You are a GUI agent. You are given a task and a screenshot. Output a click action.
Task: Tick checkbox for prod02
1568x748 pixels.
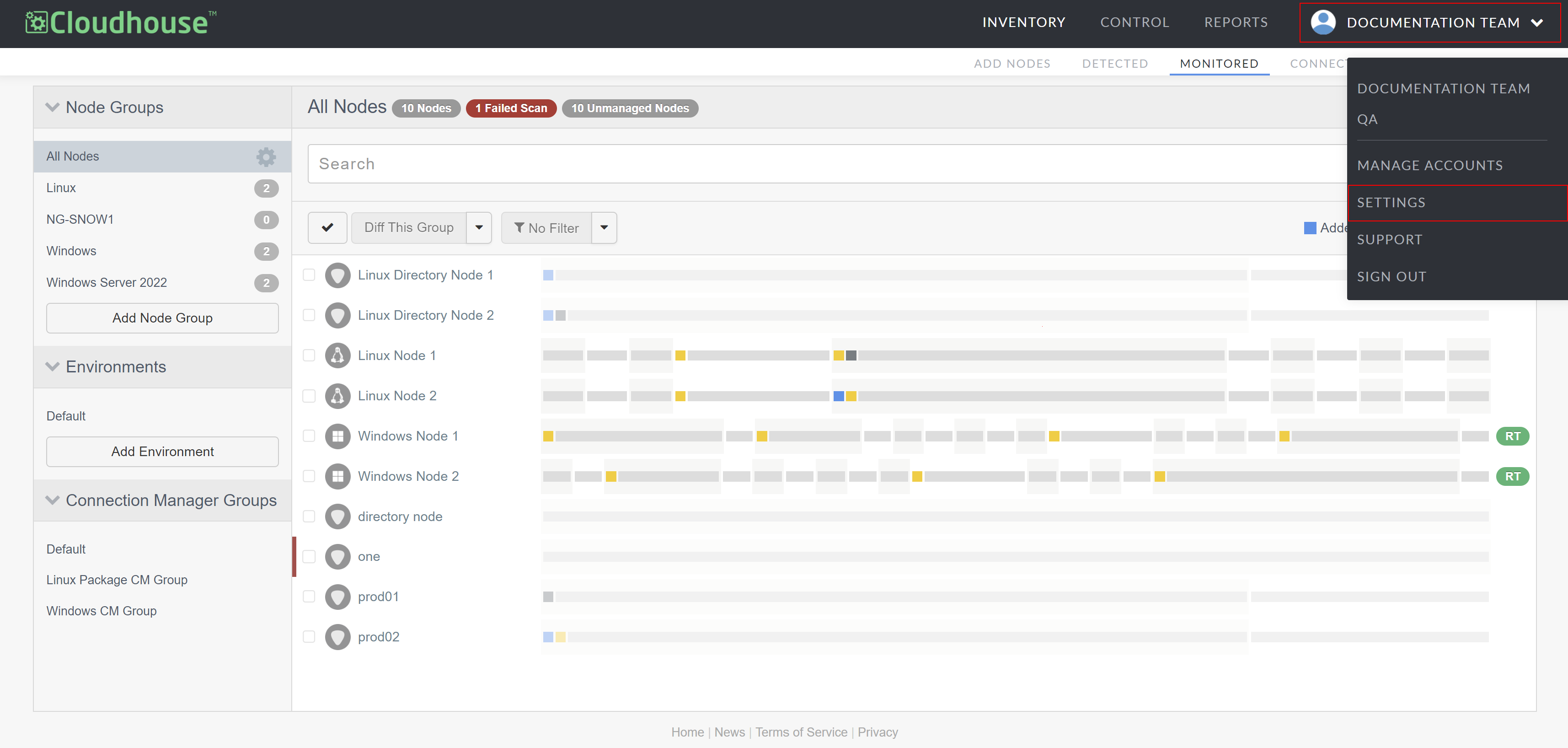tap(309, 637)
